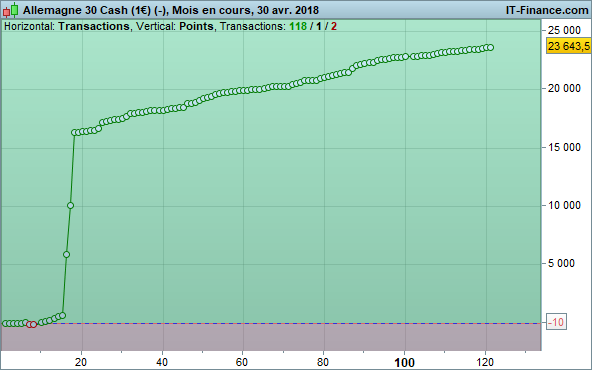Click the green winning transactions count 118
The width and height of the screenshot is (592, 370).
point(298,26)
